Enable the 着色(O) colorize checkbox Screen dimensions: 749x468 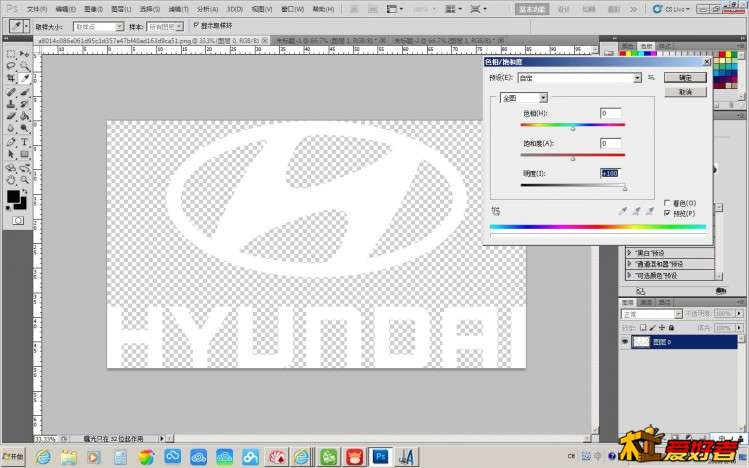pyautogui.click(x=667, y=203)
